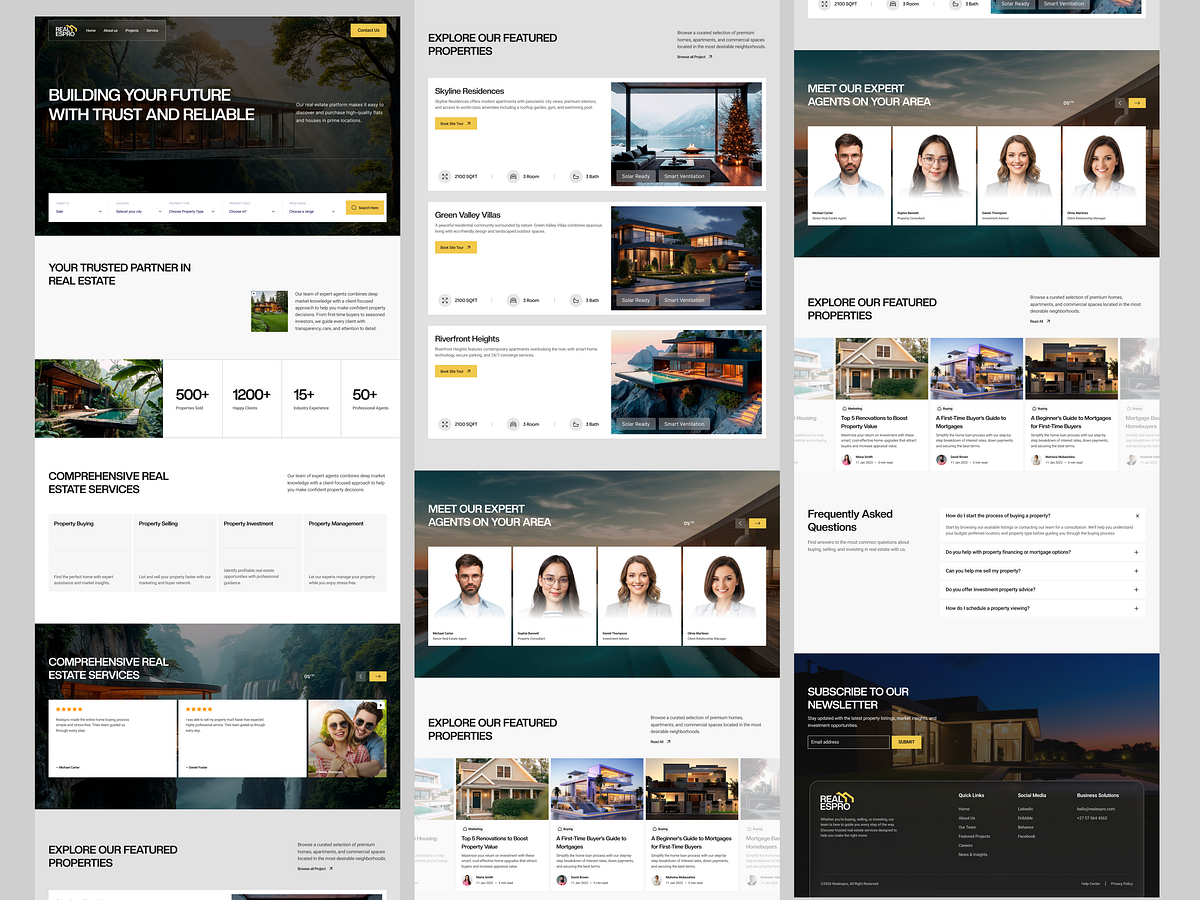Screen dimensions: 1200x900
Task: Click the RealEspro logo in the footer
Action: pyautogui.click(x=835, y=802)
